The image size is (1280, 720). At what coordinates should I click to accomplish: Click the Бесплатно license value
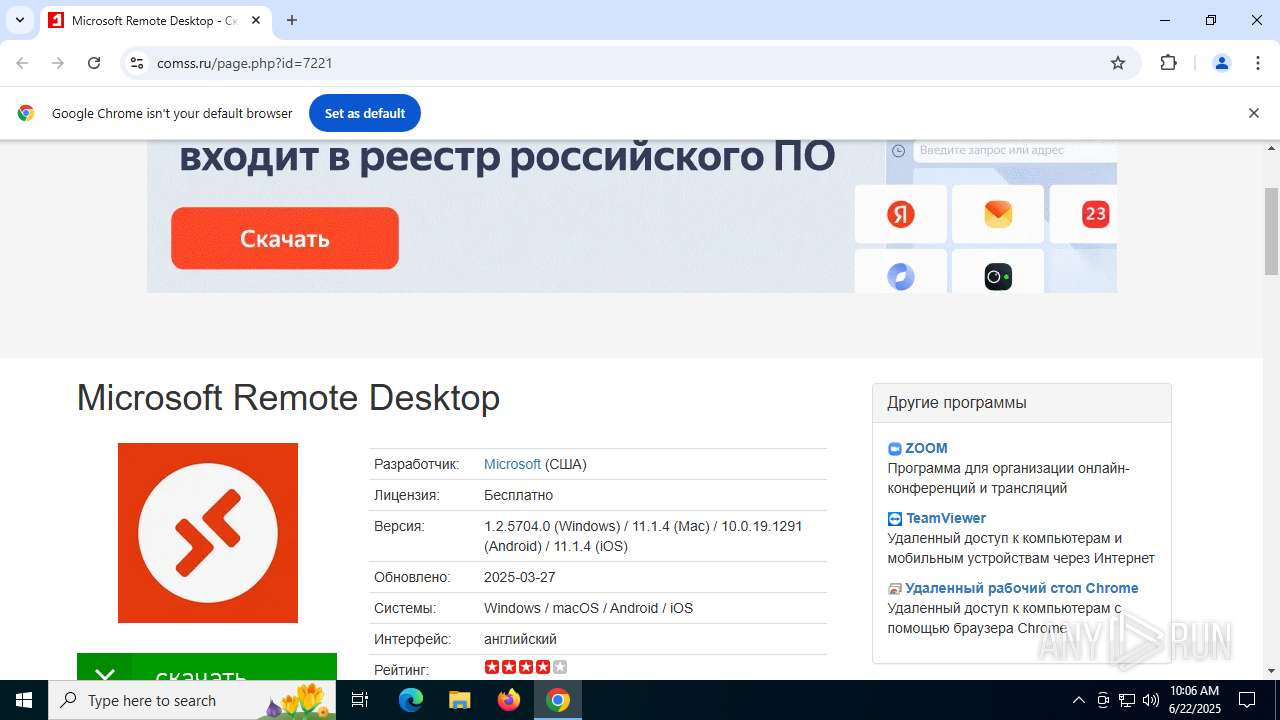518,495
